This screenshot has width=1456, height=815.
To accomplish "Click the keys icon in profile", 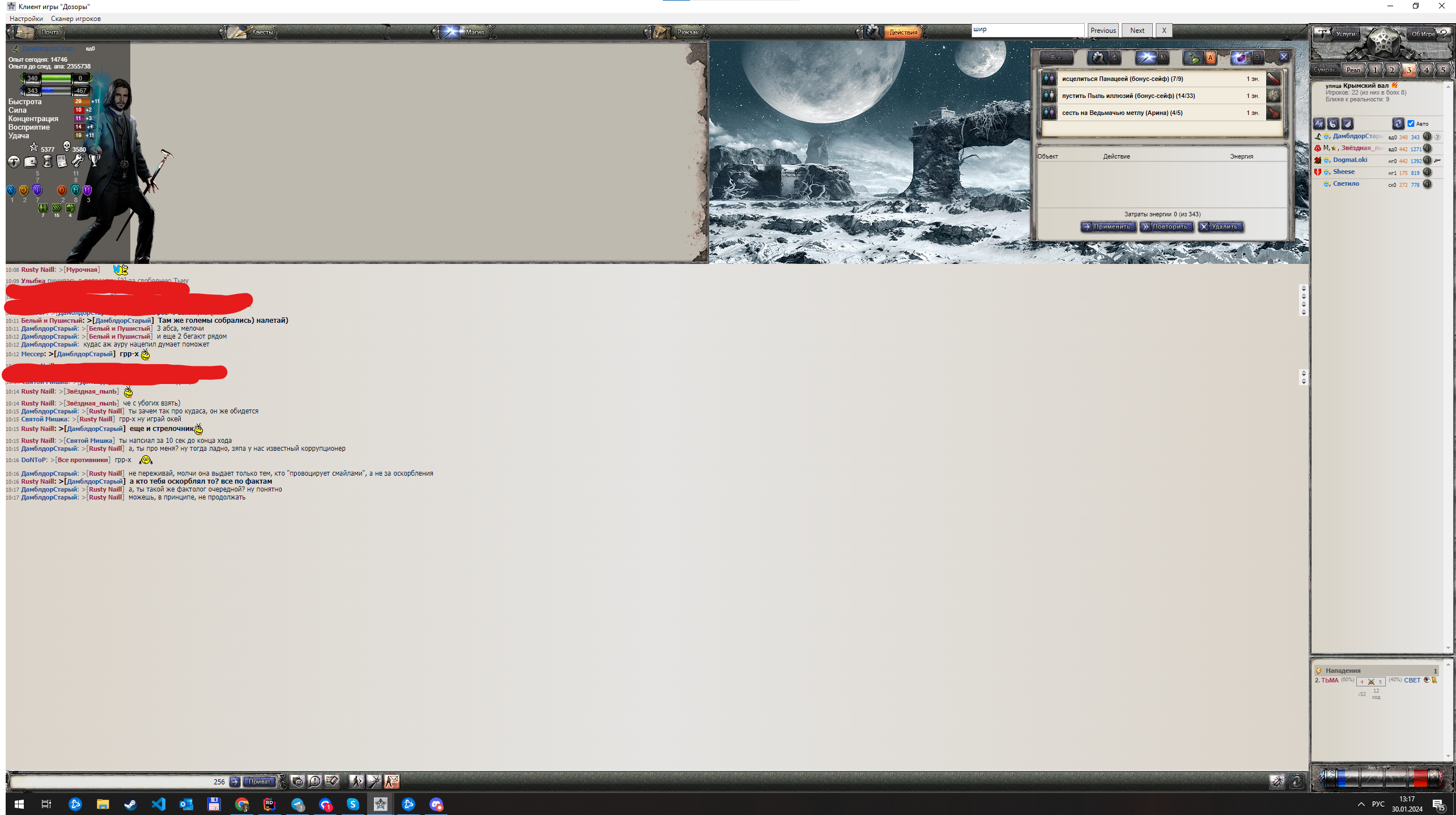I will coord(78,161).
